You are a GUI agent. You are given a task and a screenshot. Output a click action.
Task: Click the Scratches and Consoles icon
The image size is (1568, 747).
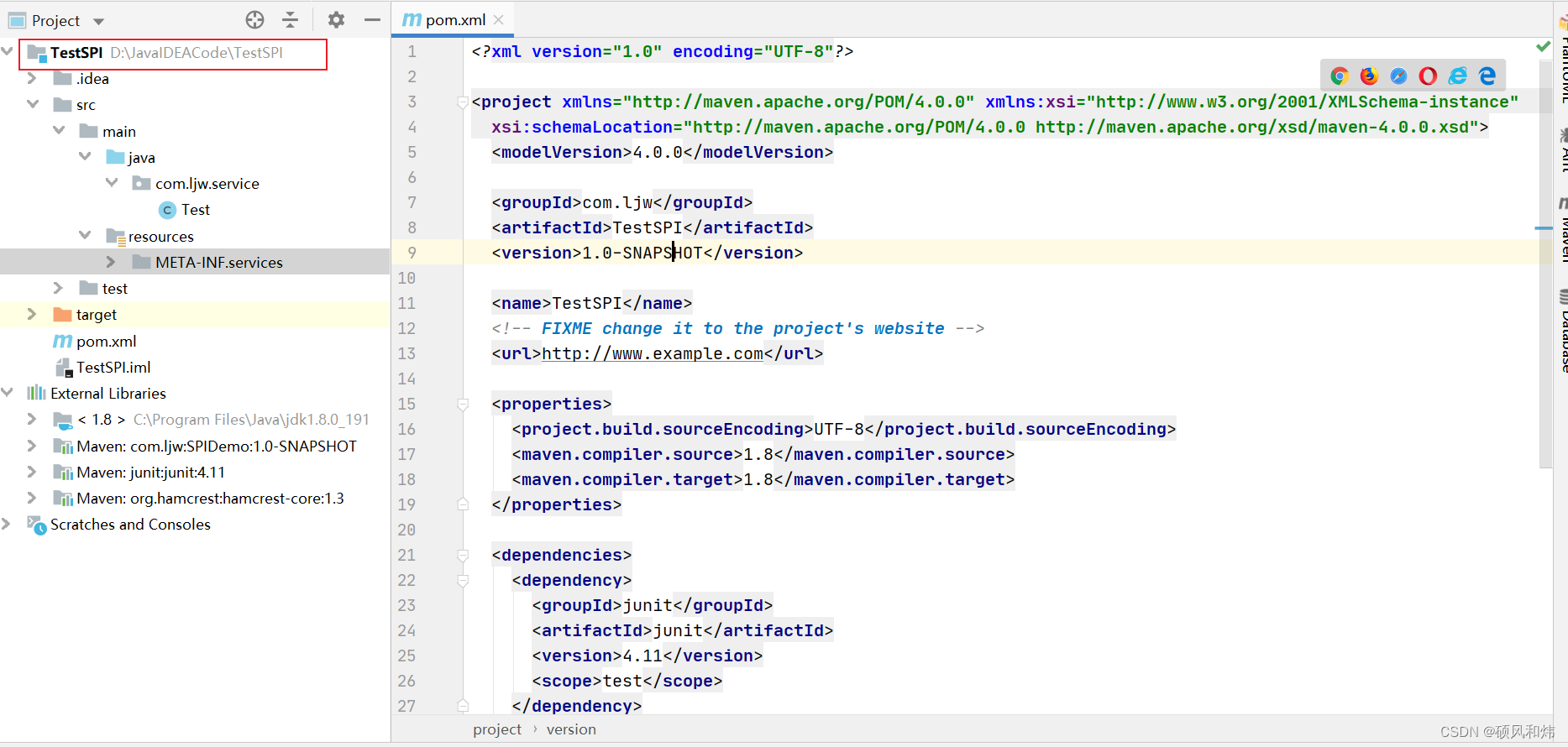[x=36, y=525]
